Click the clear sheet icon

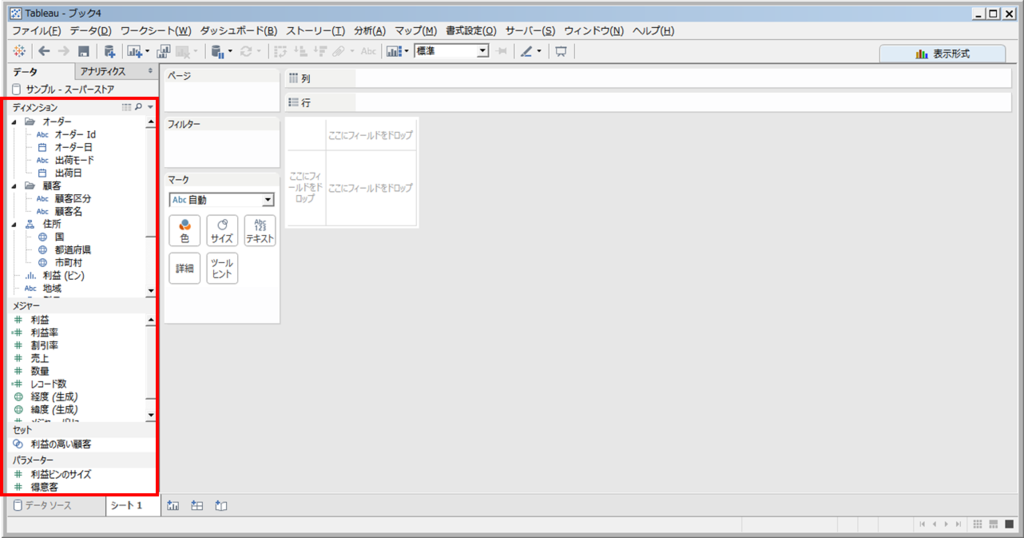tap(182, 51)
